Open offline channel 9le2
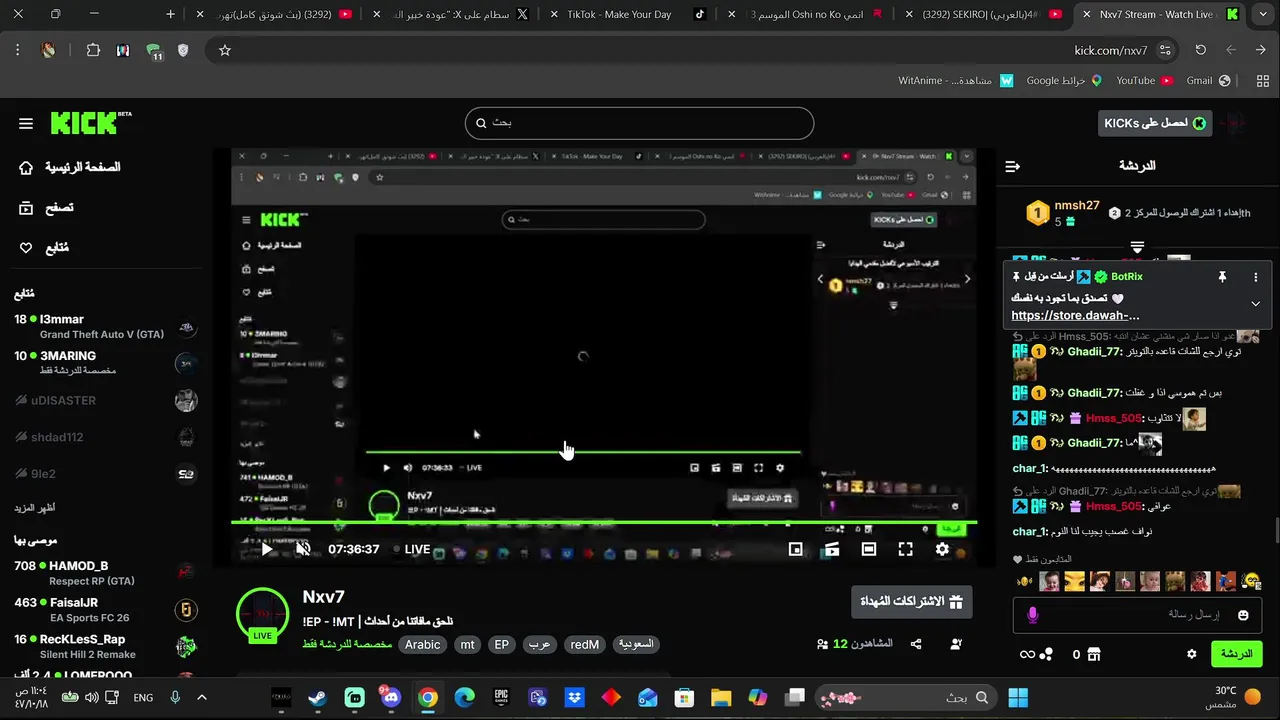 pyautogui.click(x=105, y=474)
